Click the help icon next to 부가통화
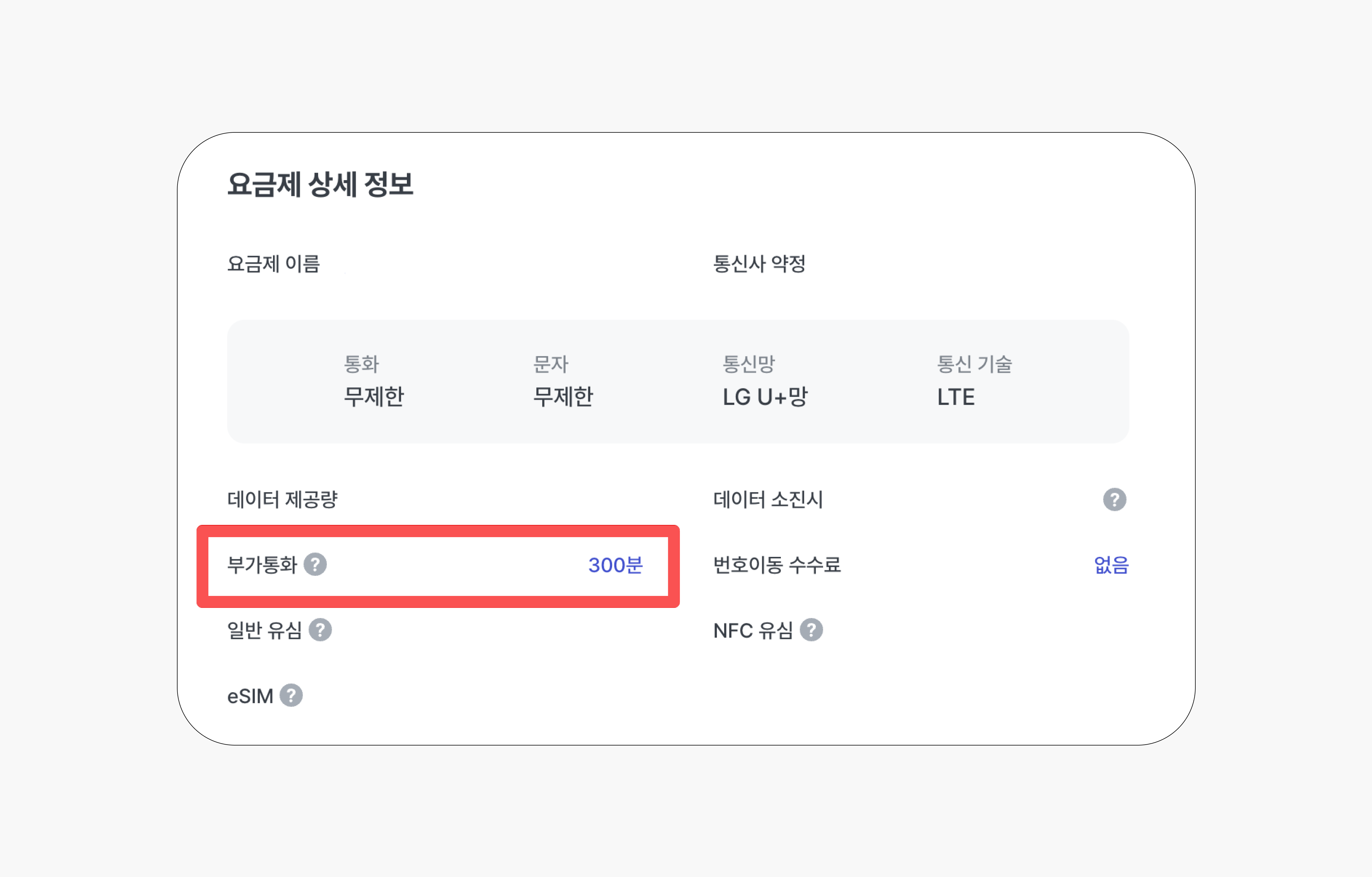This screenshot has height=877, width=1372. coord(315,564)
